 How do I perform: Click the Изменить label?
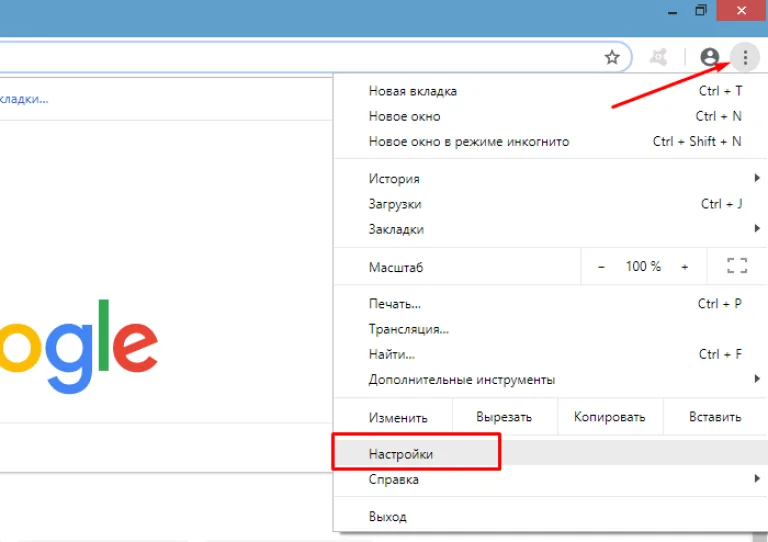[398, 418]
